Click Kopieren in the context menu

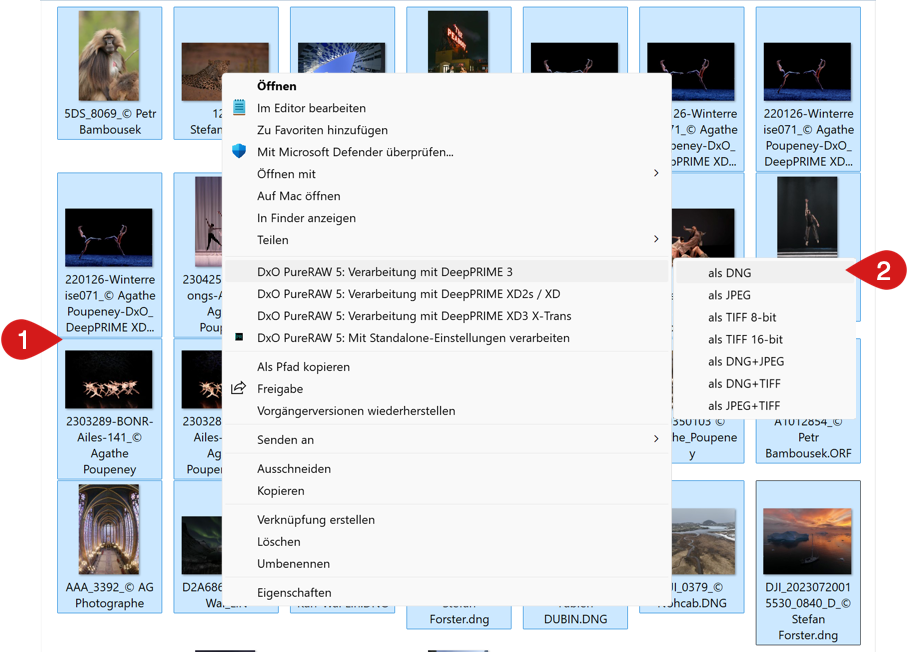click(x=281, y=490)
